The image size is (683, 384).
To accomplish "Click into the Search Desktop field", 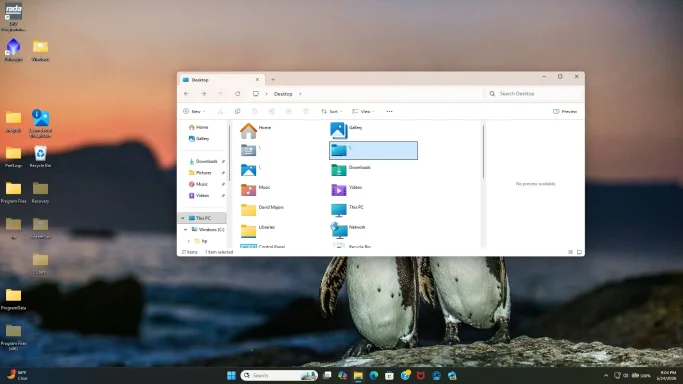I will coord(534,94).
